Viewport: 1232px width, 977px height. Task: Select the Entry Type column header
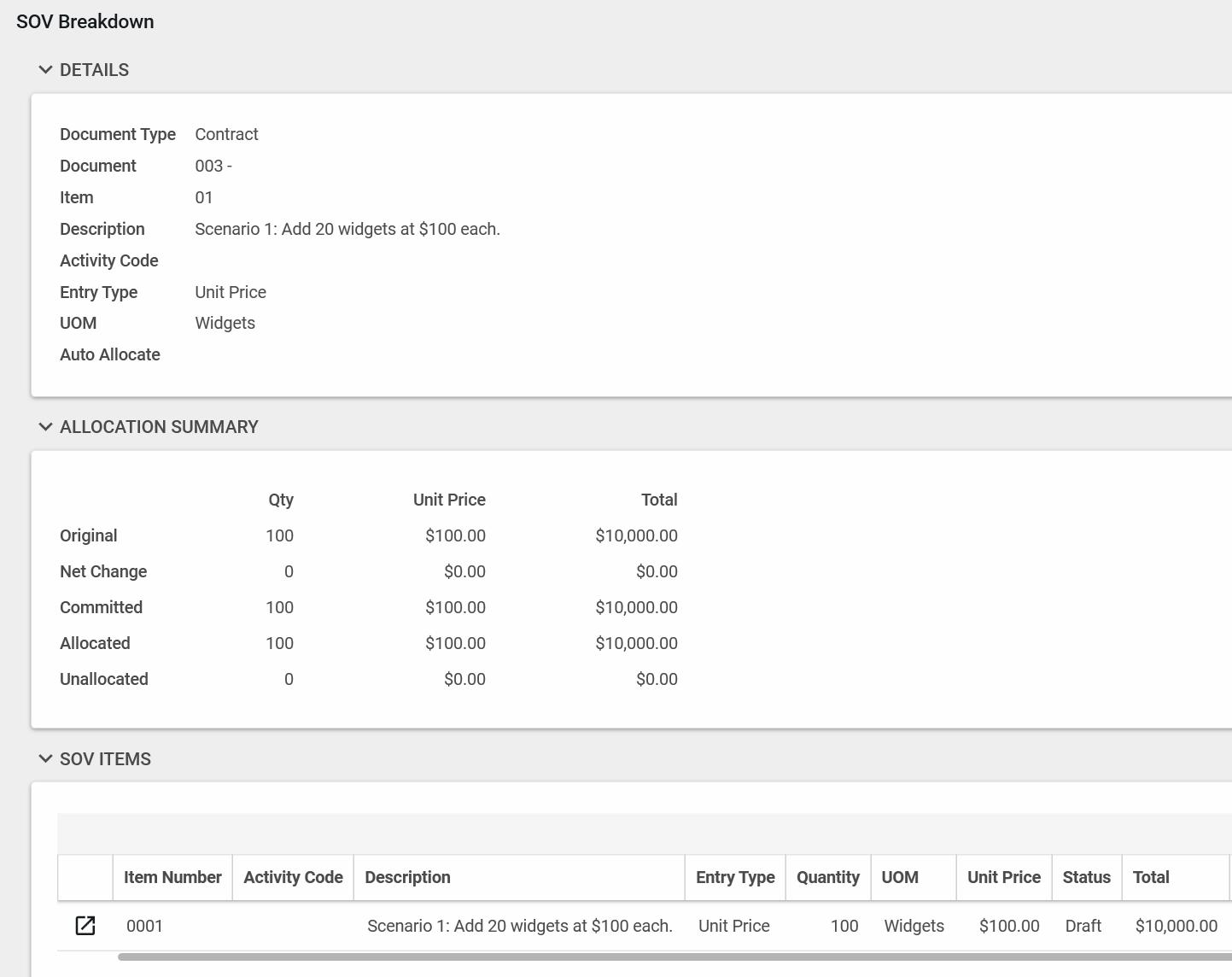pos(735,877)
